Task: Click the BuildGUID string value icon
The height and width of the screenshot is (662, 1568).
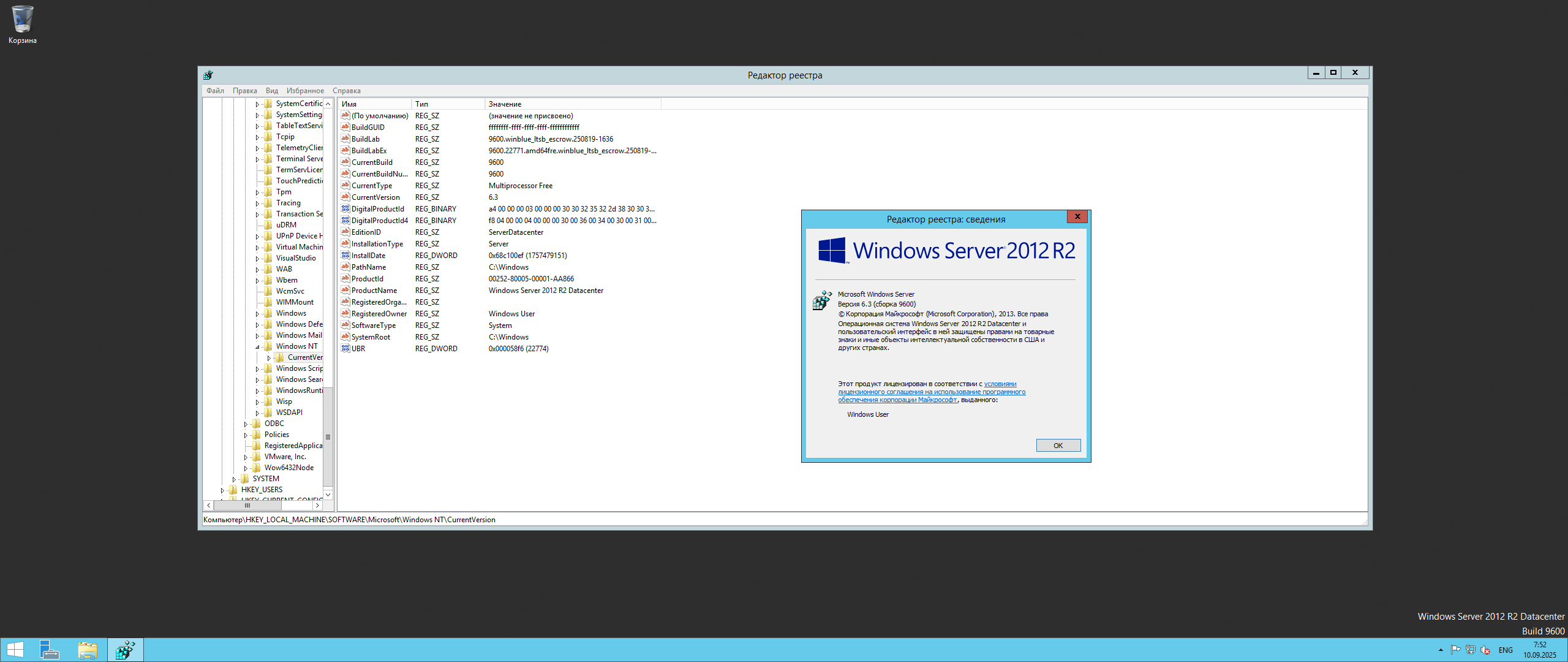Action: pyautogui.click(x=345, y=127)
